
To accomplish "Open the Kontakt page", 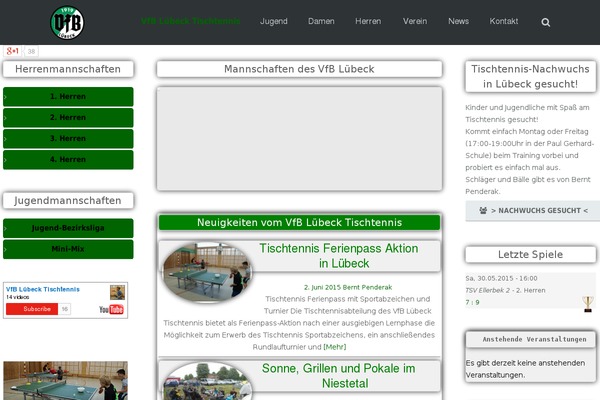I will 504,21.
